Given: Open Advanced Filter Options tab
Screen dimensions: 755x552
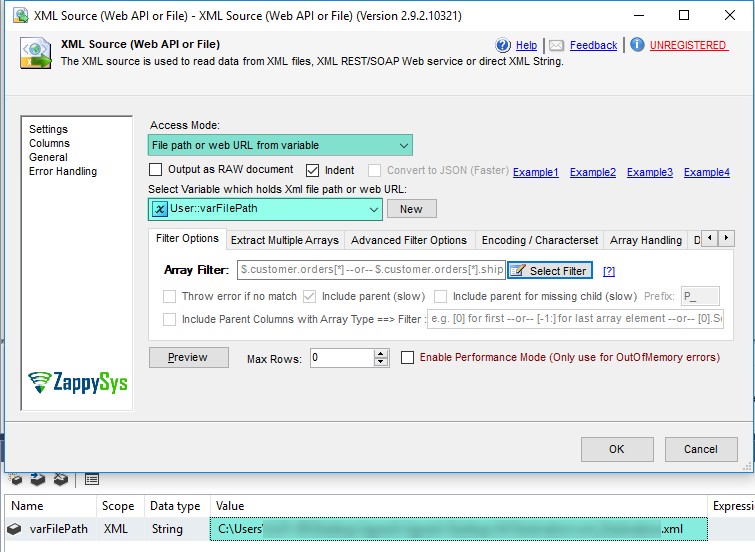Looking at the screenshot, I should pyautogui.click(x=409, y=240).
